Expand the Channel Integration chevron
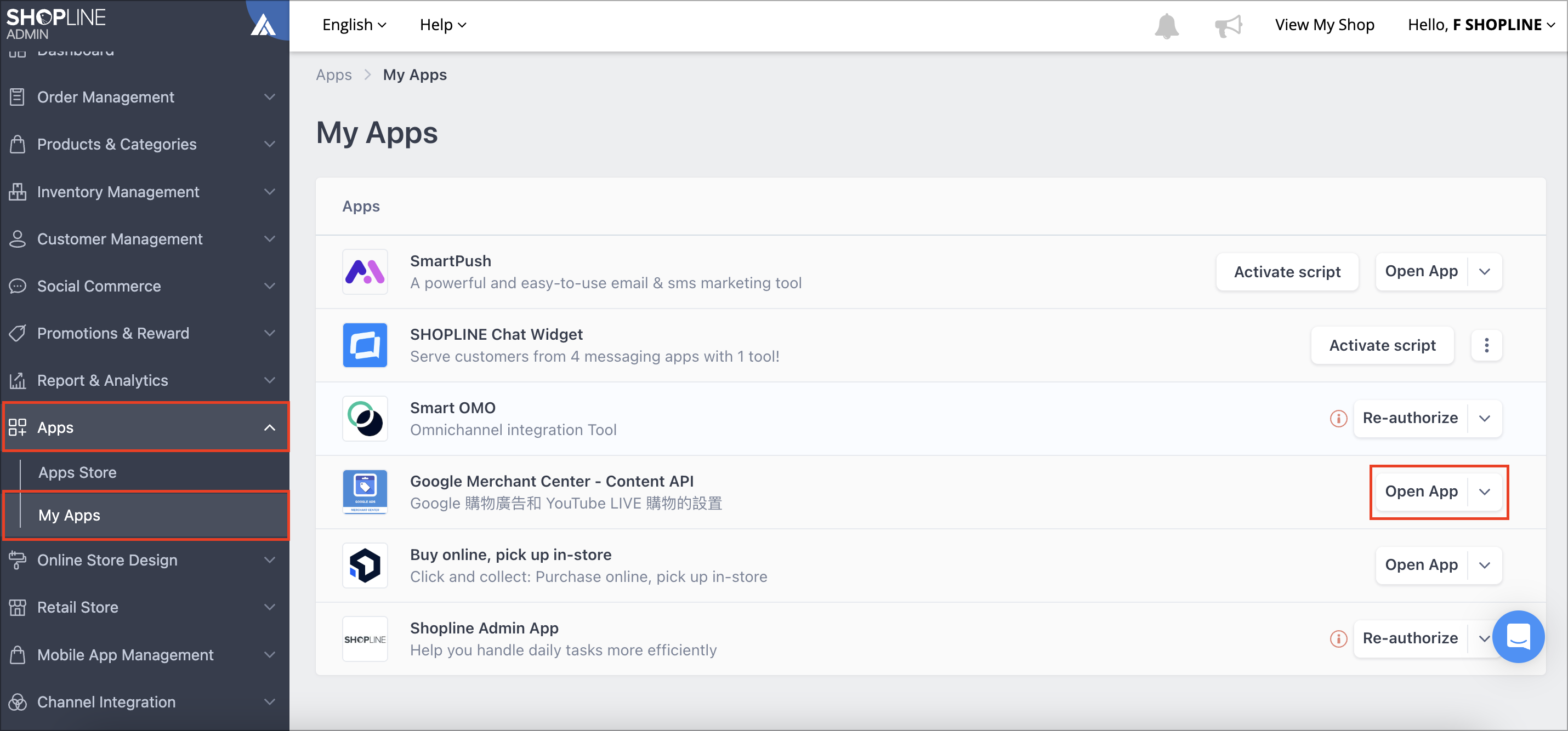This screenshot has width=1568, height=731. click(270, 702)
